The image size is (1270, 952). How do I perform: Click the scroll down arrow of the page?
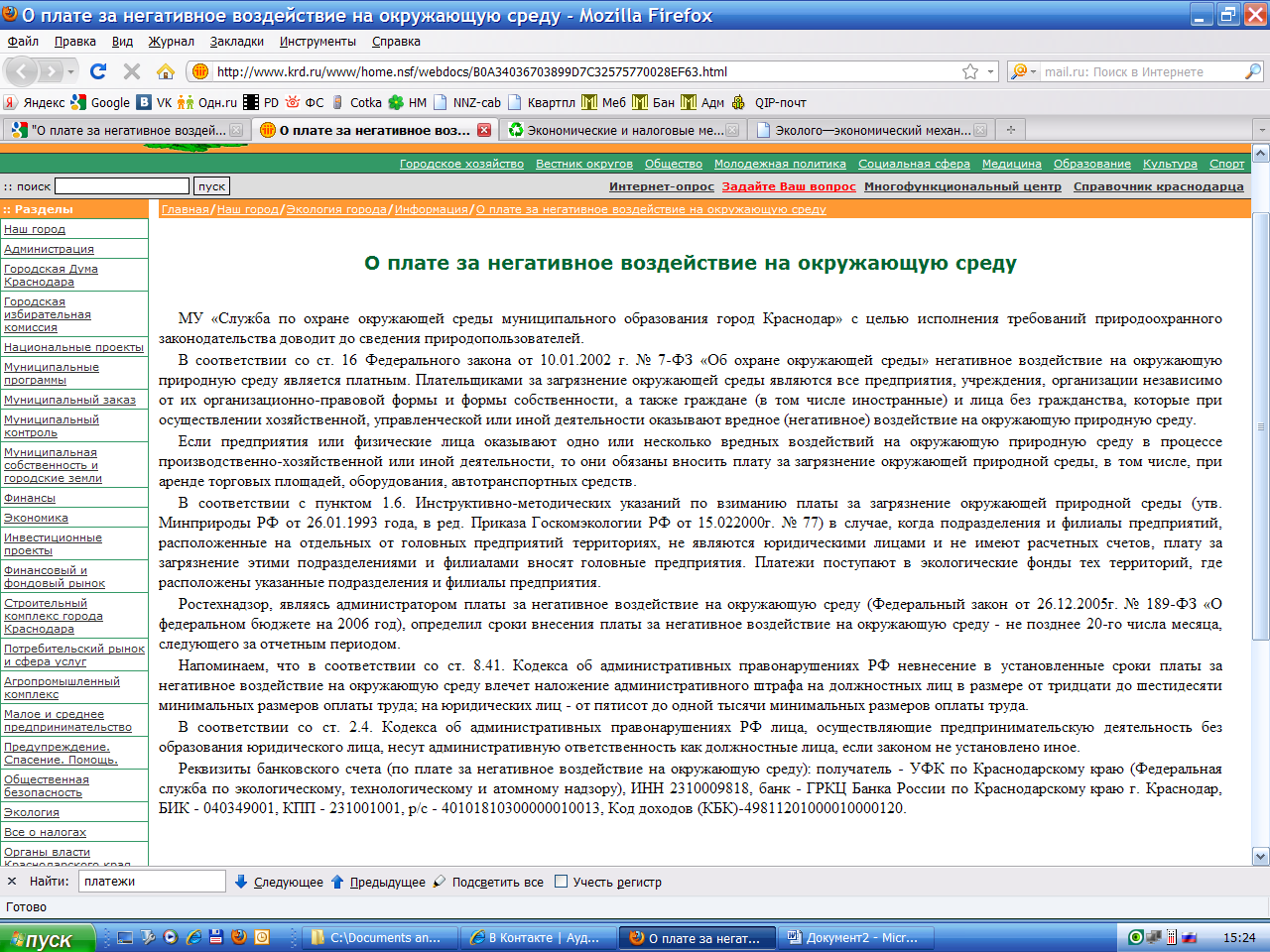(x=1261, y=857)
